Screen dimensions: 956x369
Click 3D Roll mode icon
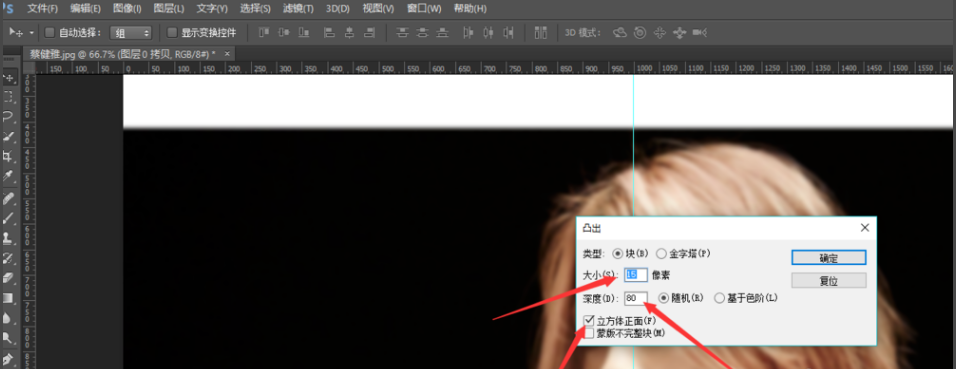click(640, 32)
